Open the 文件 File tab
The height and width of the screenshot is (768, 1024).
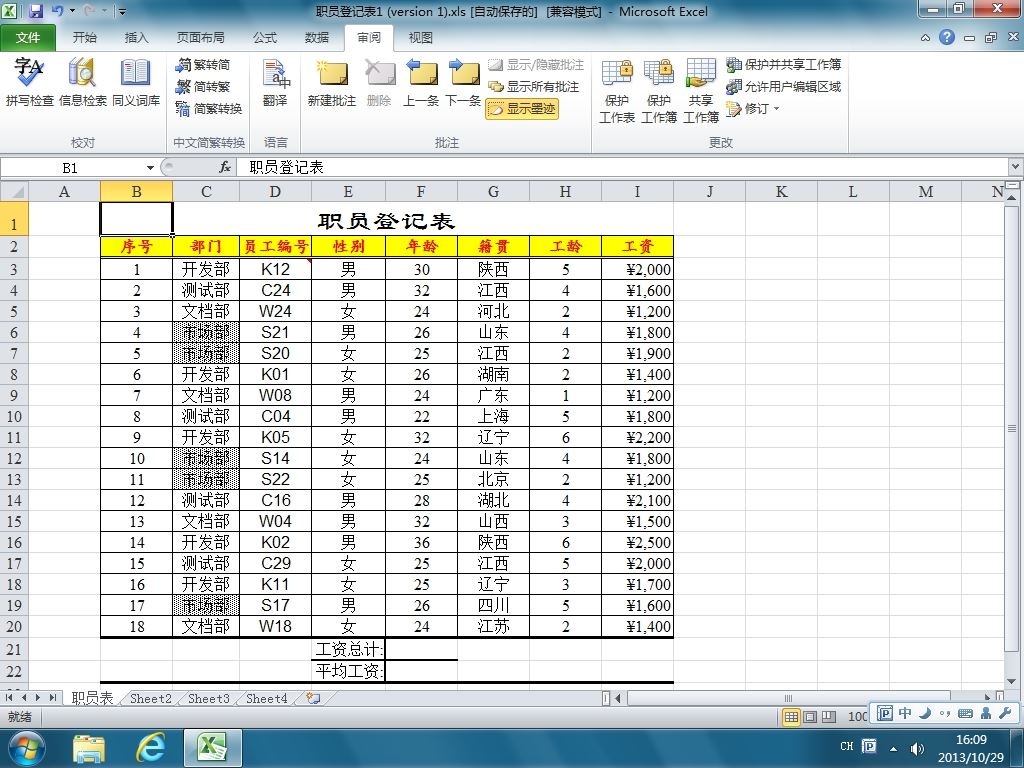(27, 38)
